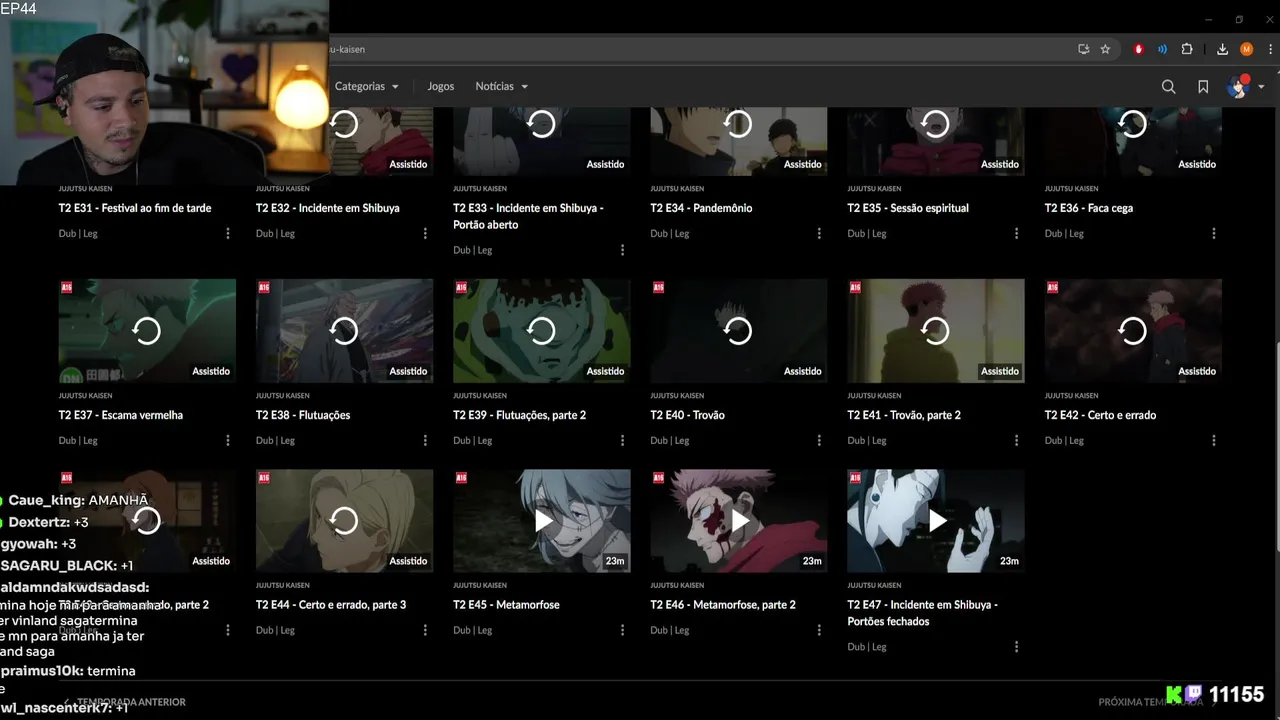Click 'Dub | Leg' under T2 E36 - Faca cega
Viewport: 1280px width, 720px height.
[1064, 233]
